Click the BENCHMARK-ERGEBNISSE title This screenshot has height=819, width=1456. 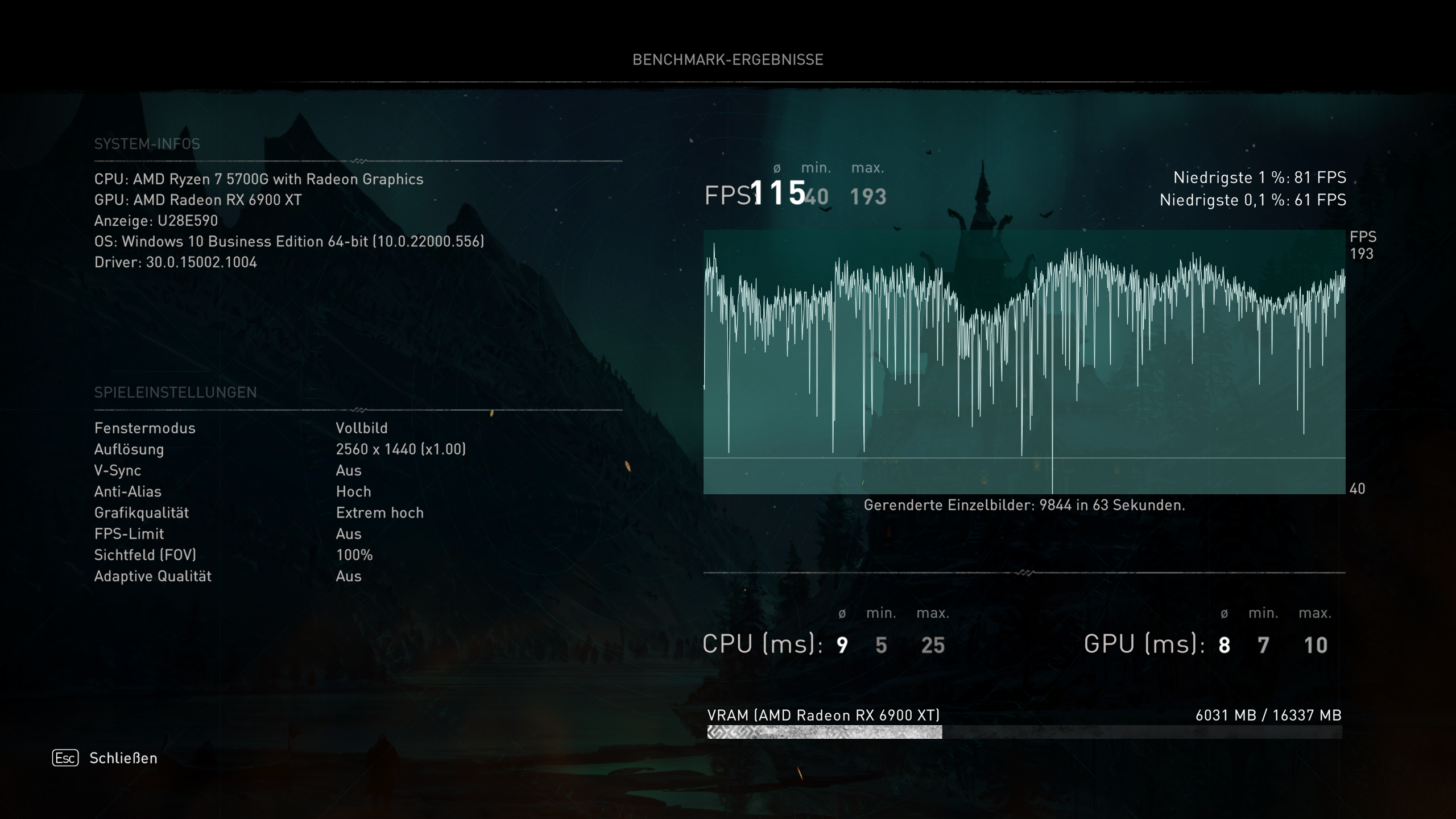point(727,60)
